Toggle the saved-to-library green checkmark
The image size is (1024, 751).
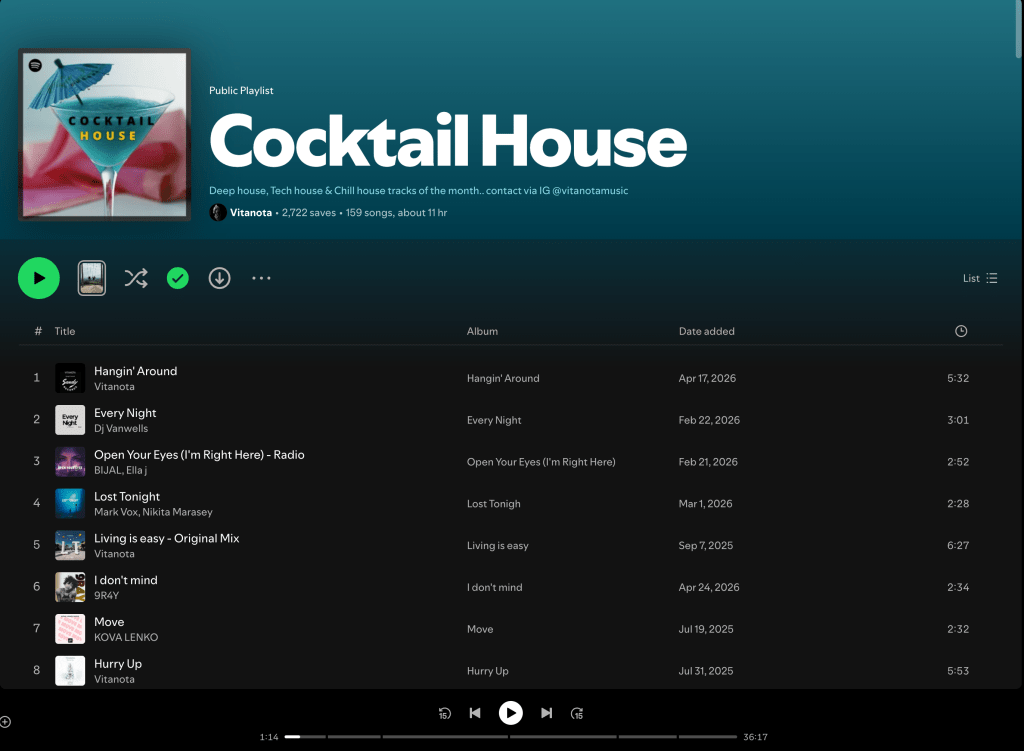[x=178, y=278]
